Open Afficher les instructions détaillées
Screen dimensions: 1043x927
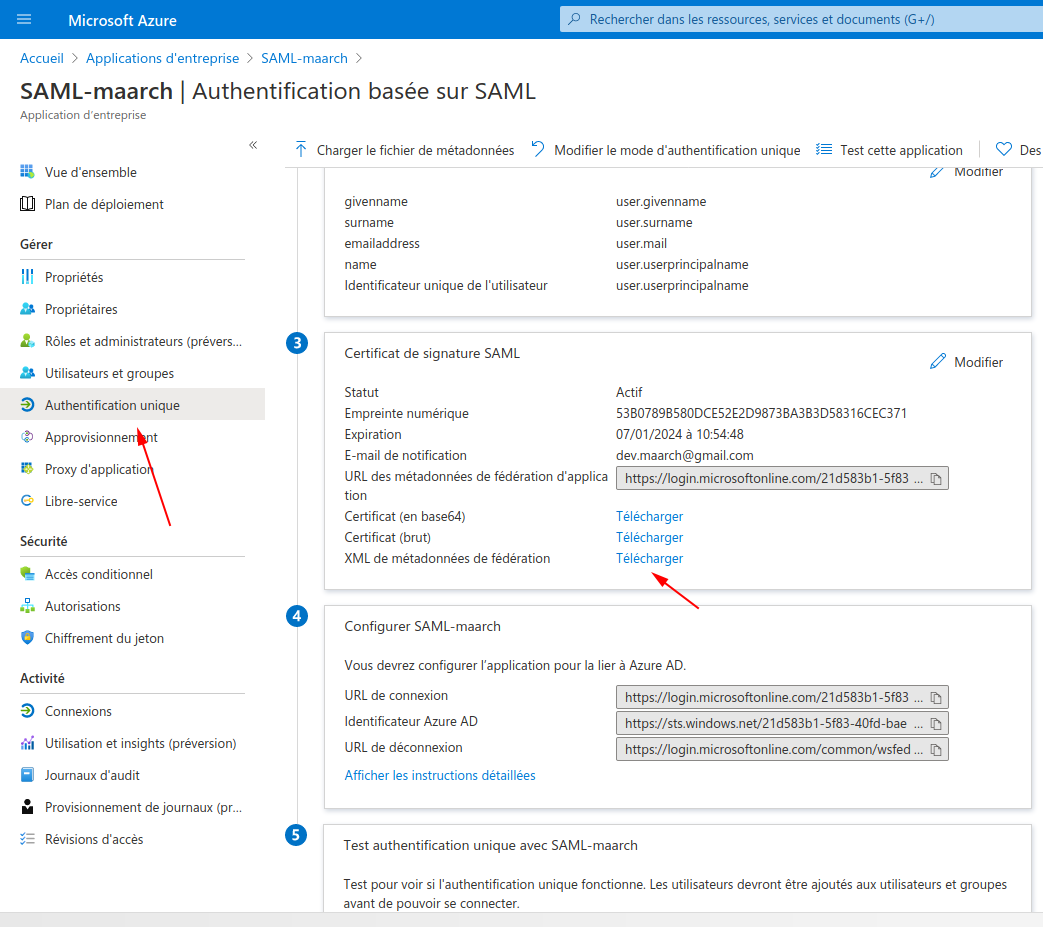[439, 774]
